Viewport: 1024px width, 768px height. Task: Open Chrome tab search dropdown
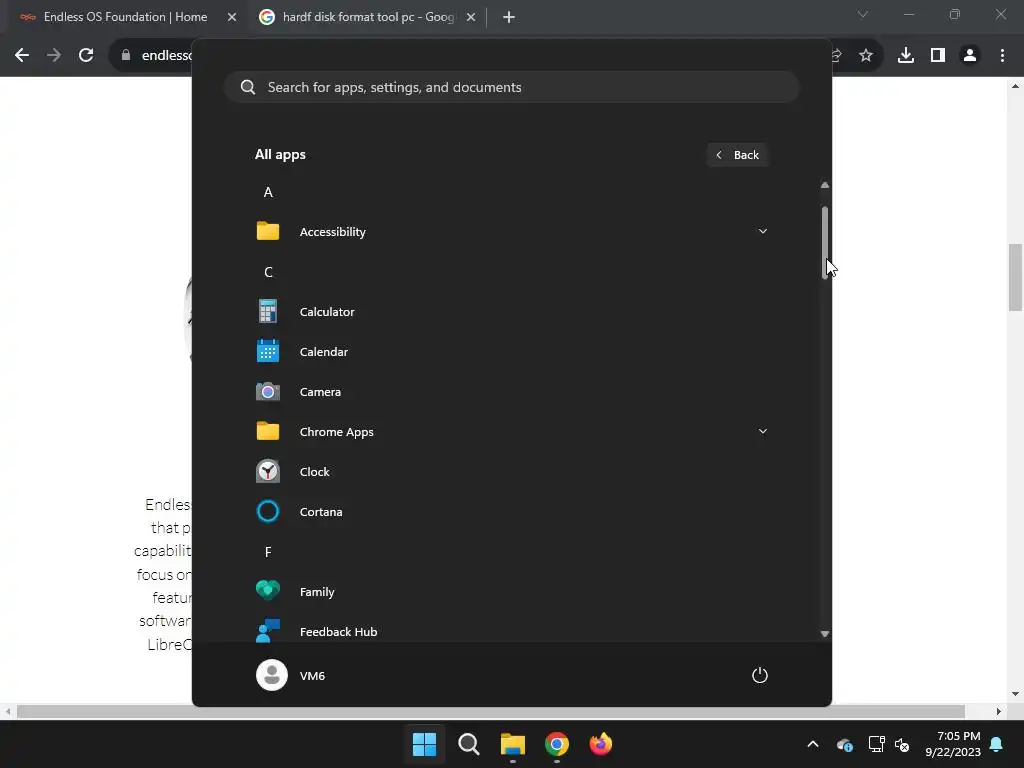(863, 14)
